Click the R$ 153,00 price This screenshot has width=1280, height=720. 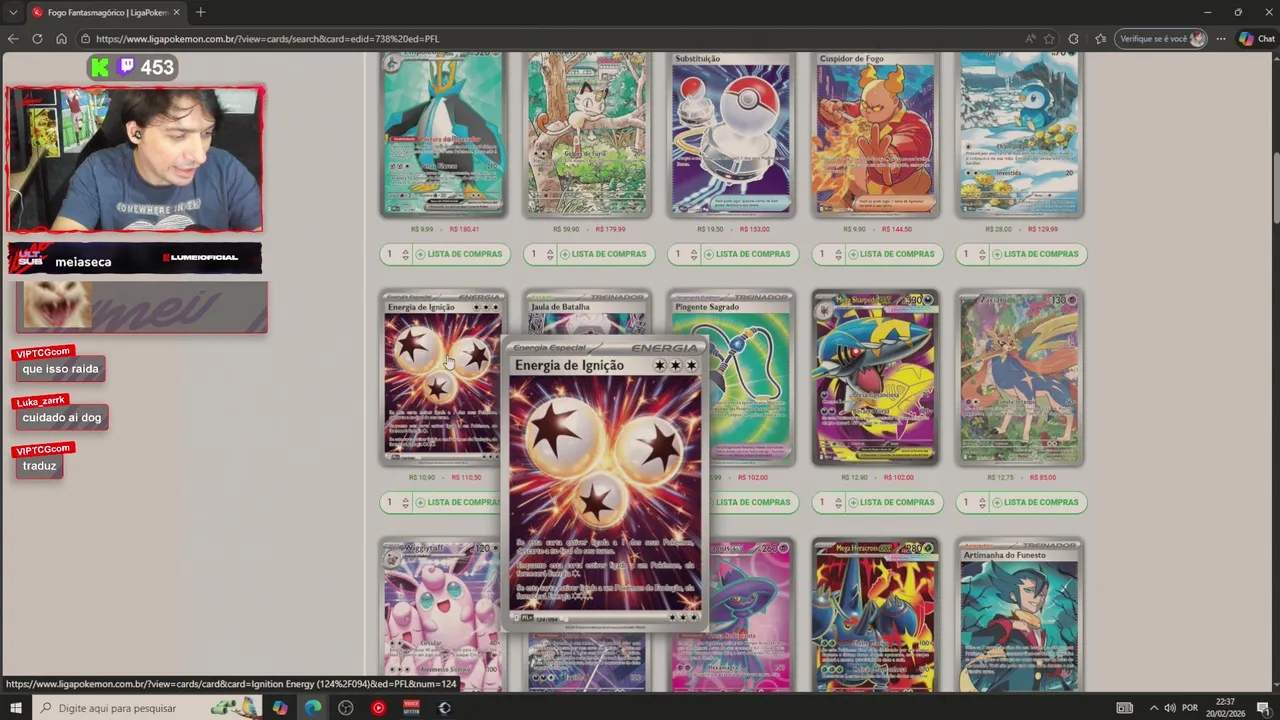755,229
